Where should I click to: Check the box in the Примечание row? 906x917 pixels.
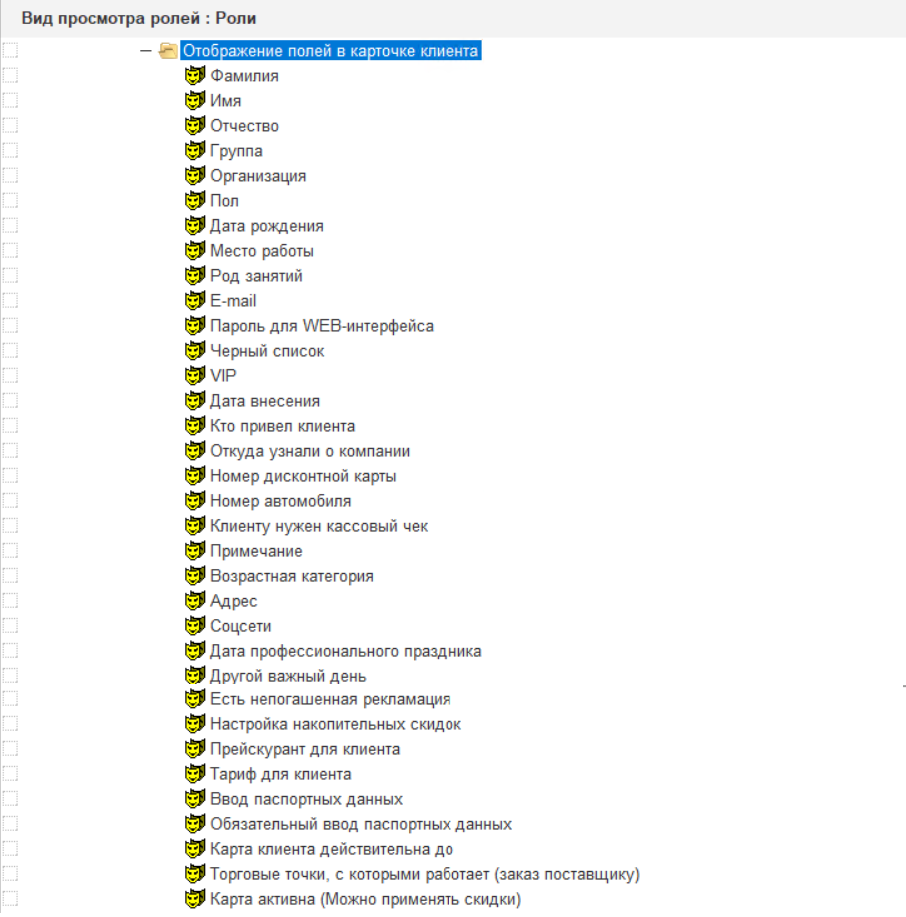(11, 551)
